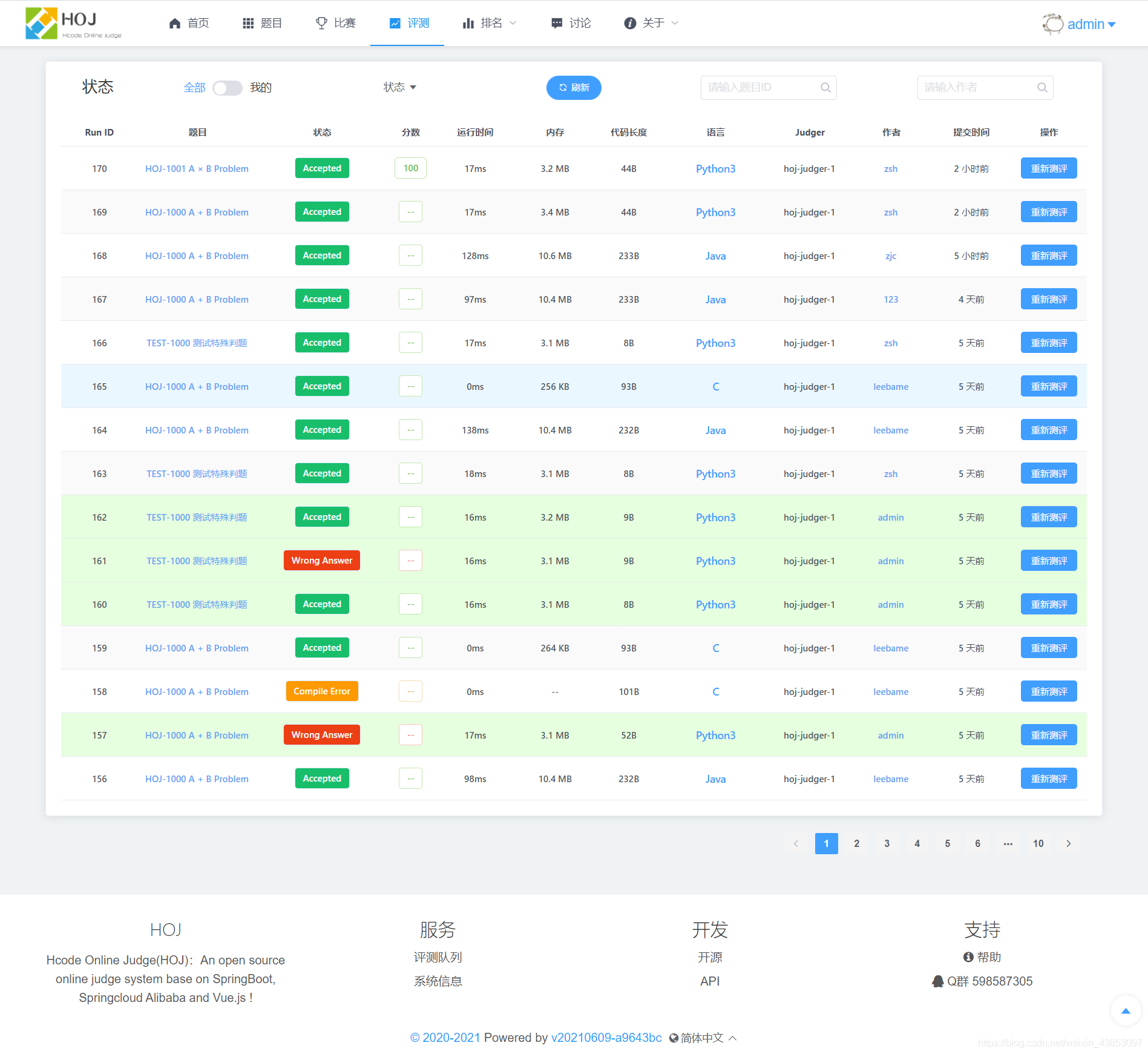The height and width of the screenshot is (1054, 1148).
Task: Open the 讨论 discussion menu item
Action: [571, 23]
